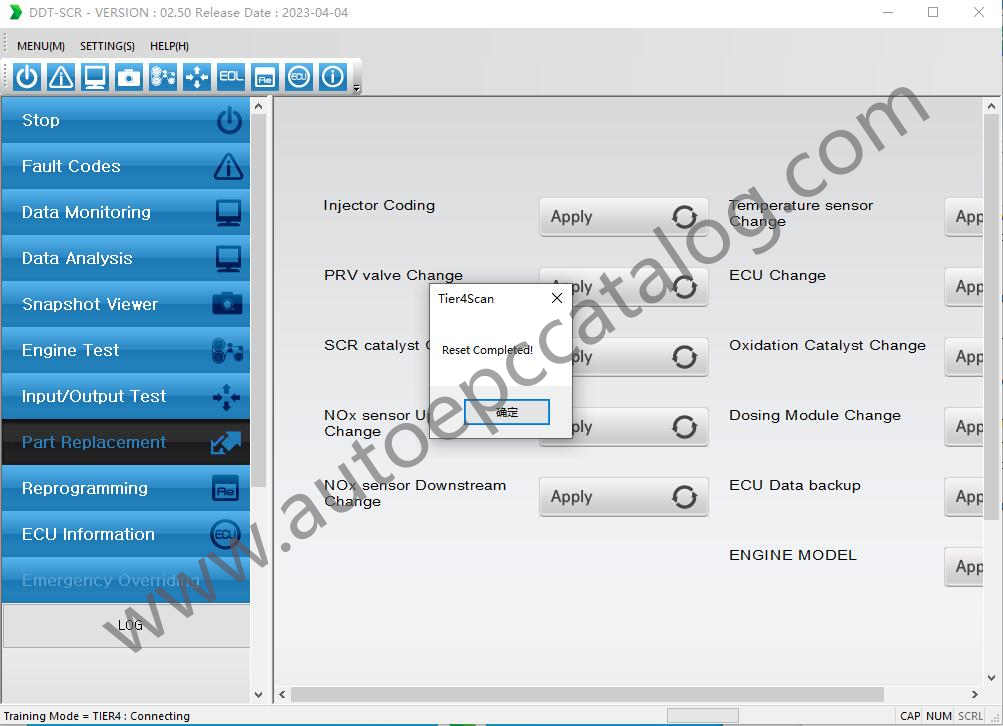Apply NOx sensor Downstream Change
The height and width of the screenshot is (726, 1003).
pos(623,497)
